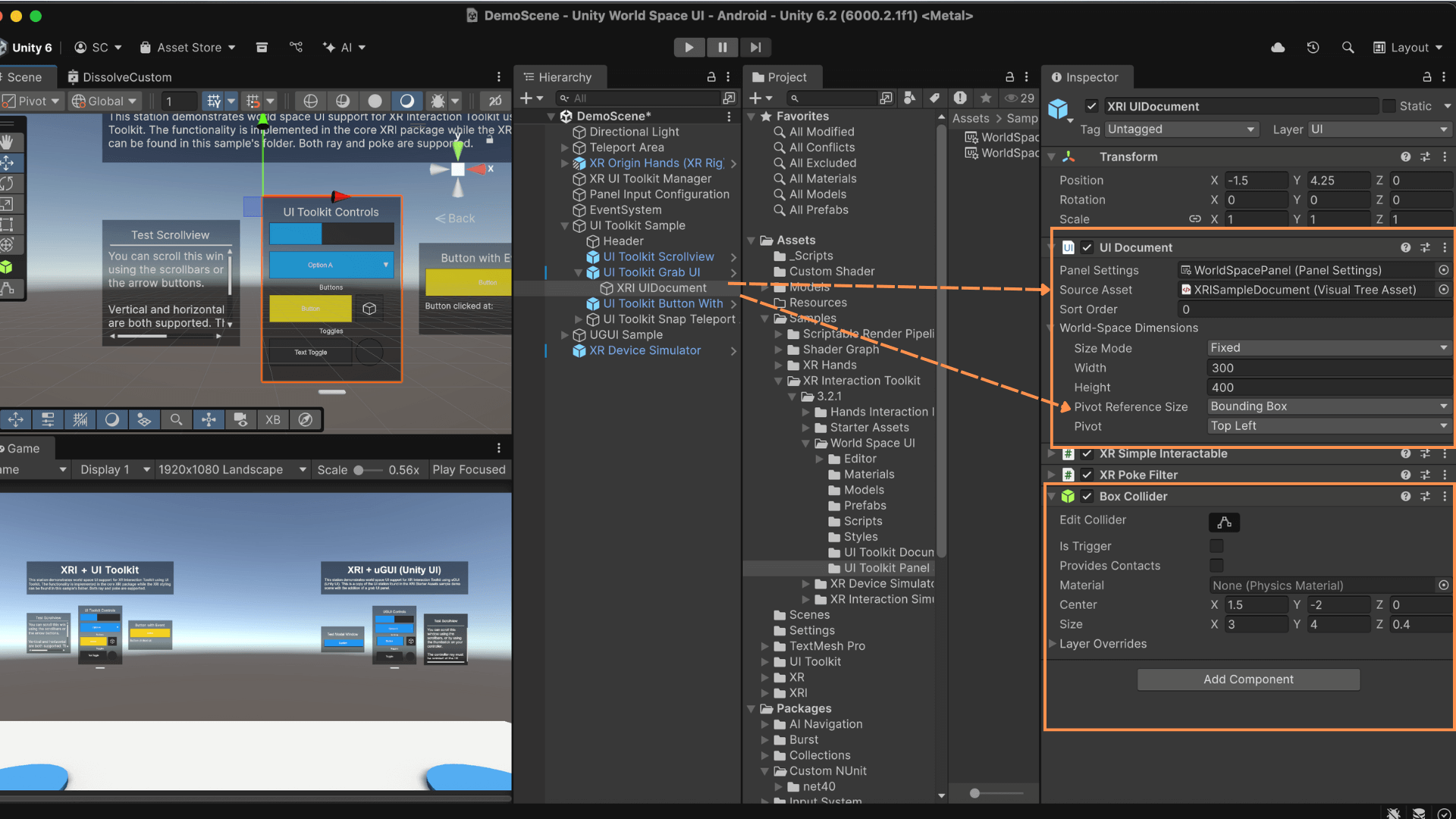Image resolution: width=1456 pixels, height=819 pixels.
Task: Select the Scale tool in Scene
Action: [x=7, y=203]
